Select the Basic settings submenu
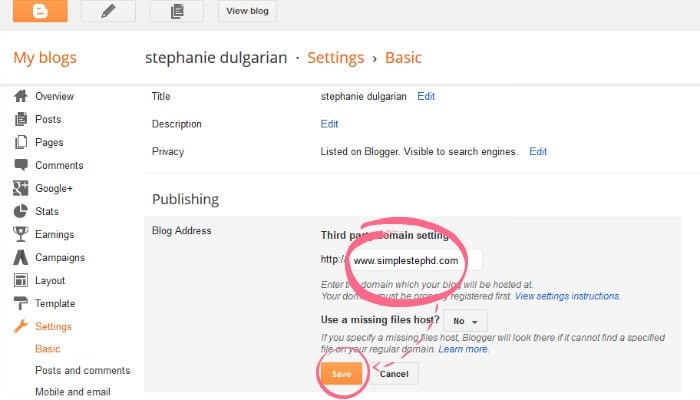The width and height of the screenshot is (700, 400). pyautogui.click(x=47, y=349)
